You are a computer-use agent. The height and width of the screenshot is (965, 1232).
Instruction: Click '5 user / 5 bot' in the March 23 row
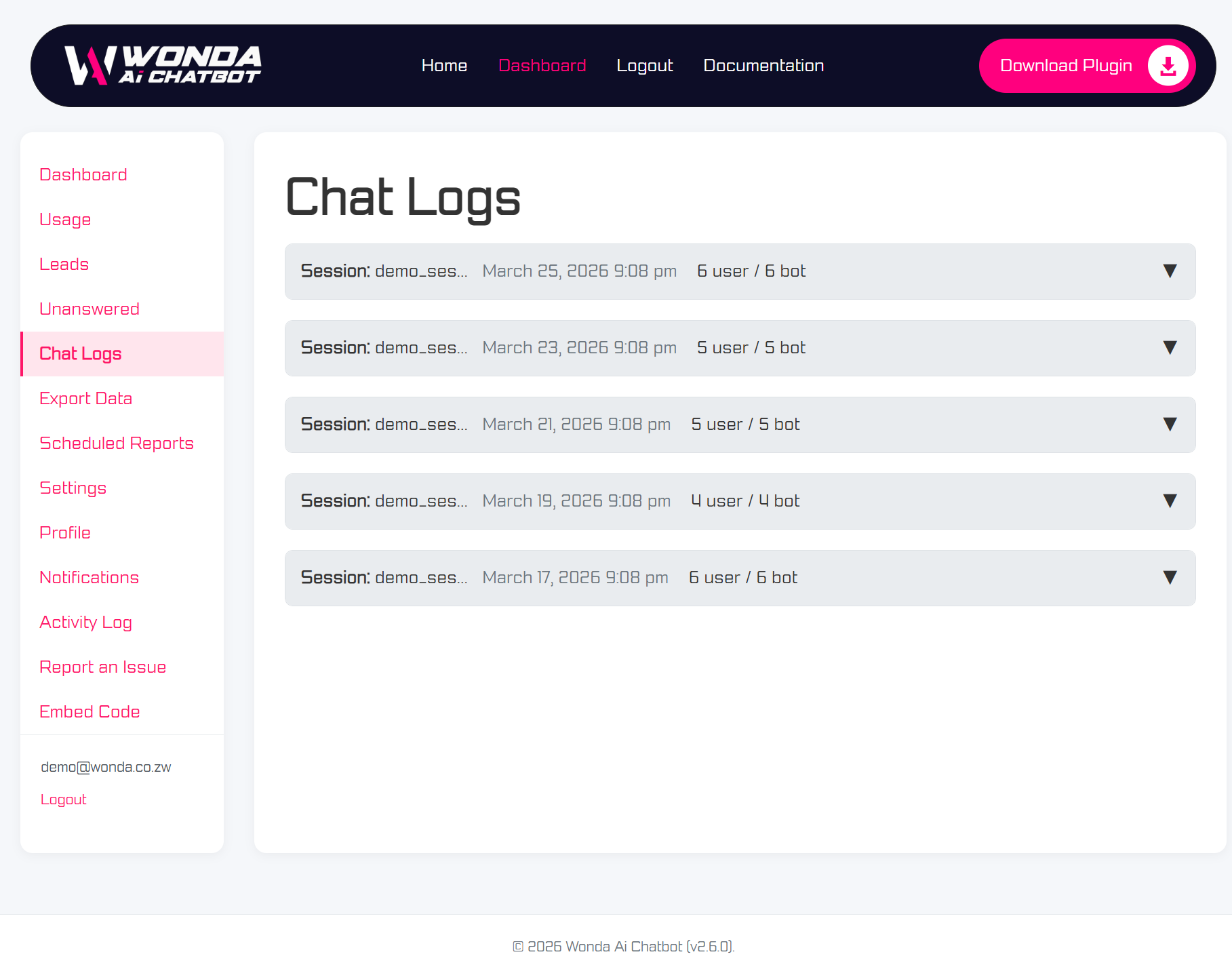(751, 348)
